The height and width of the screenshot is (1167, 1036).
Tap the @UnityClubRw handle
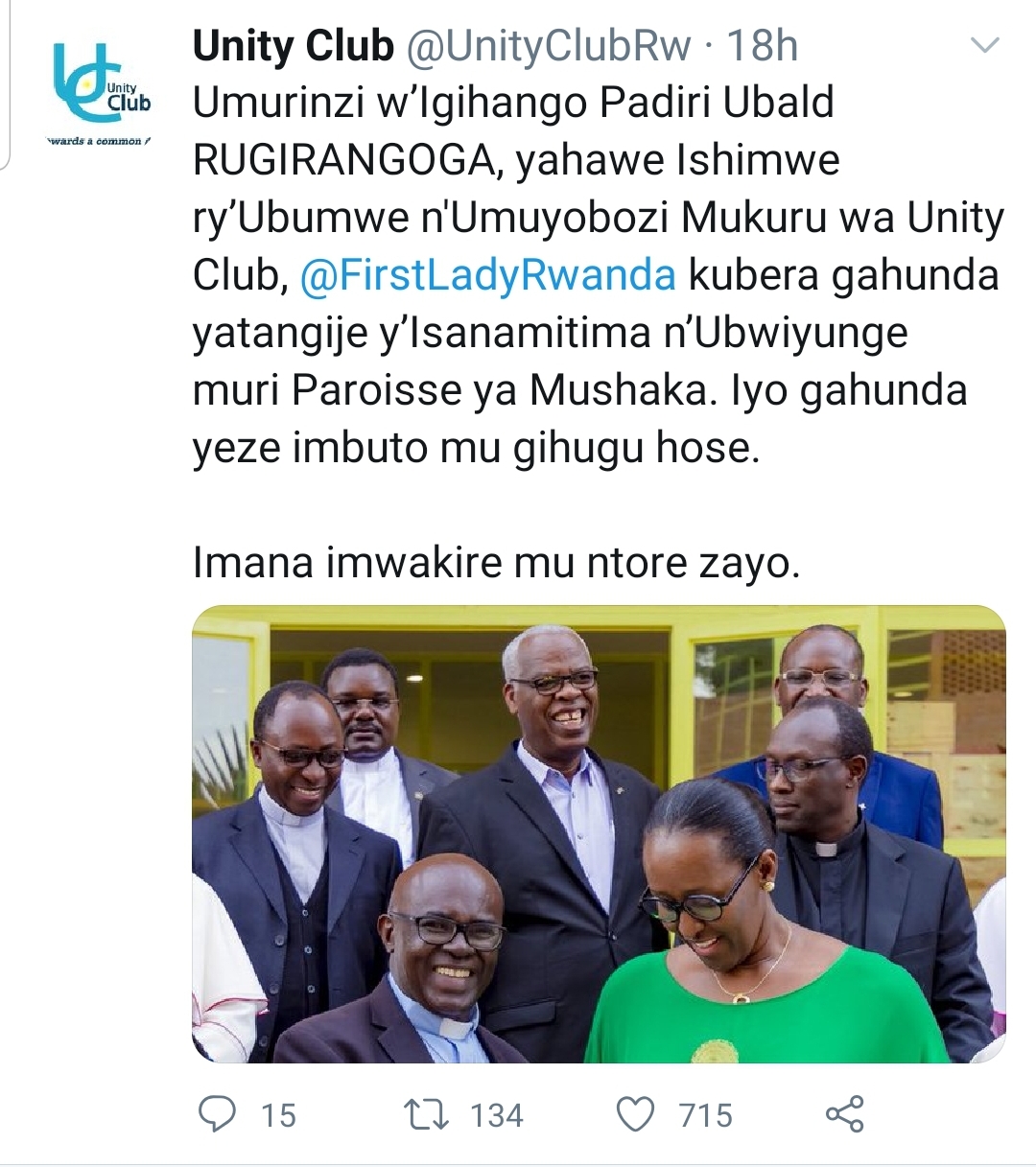pyautogui.click(x=549, y=45)
